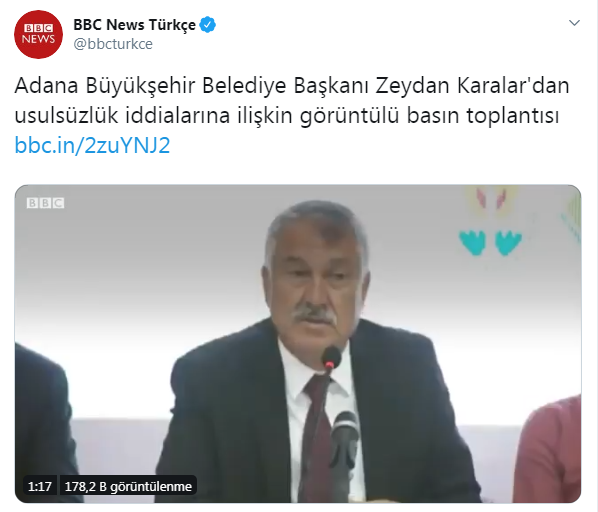Click the turquoise logo in video background
Viewport: 598px width, 512px height.
coord(490,242)
